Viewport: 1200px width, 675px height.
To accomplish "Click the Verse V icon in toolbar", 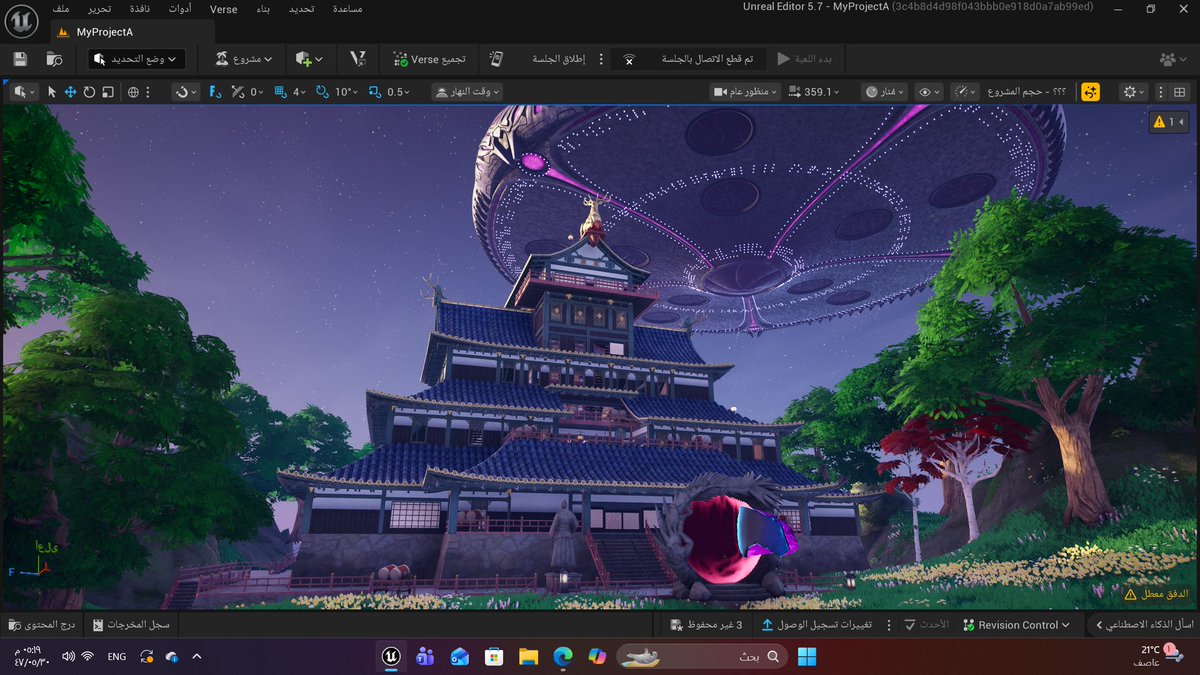I will click(357, 59).
